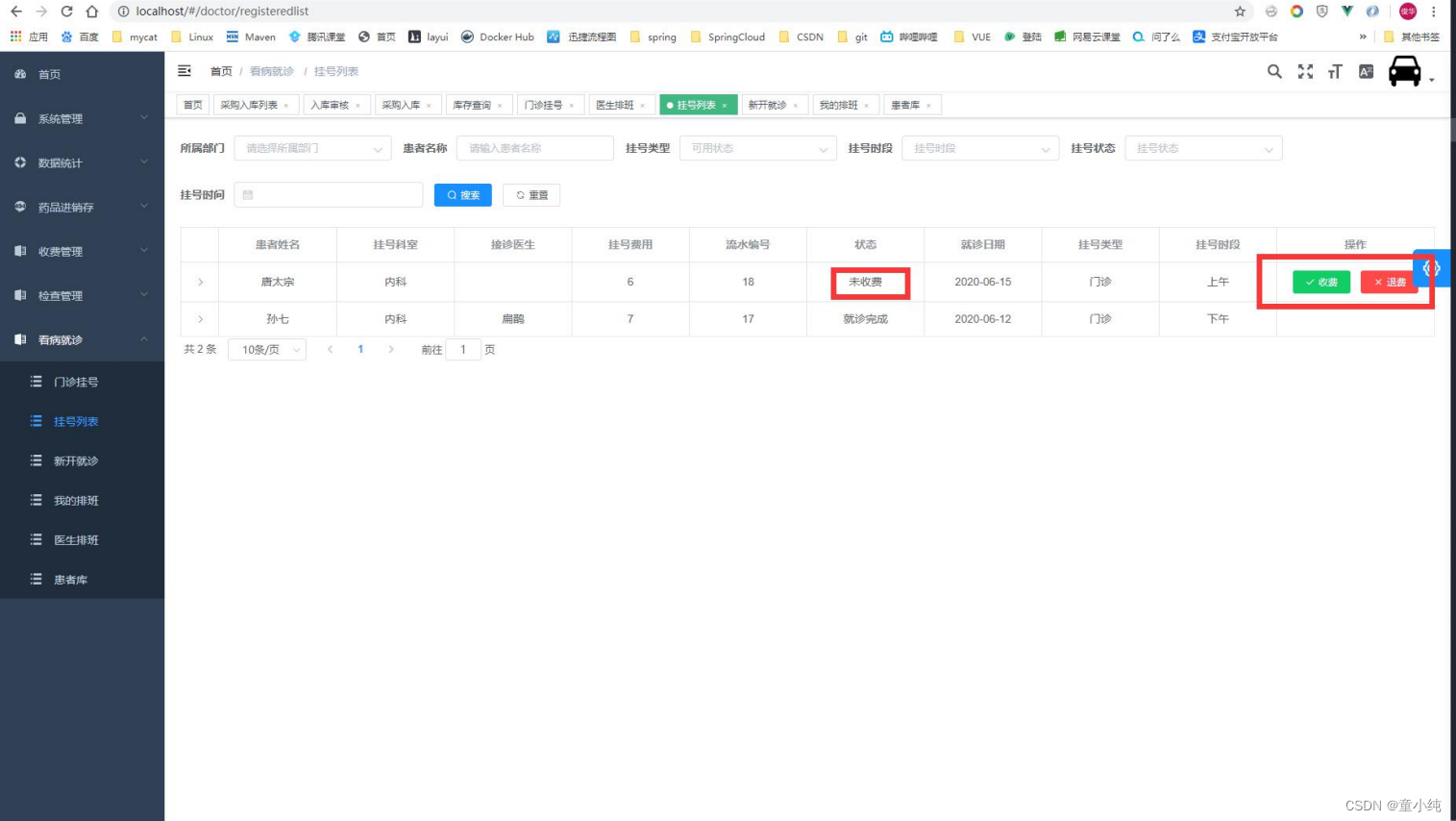Close the 新开就诊 tab
The width and height of the screenshot is (1456, 821).
click(x=796, y=106)
